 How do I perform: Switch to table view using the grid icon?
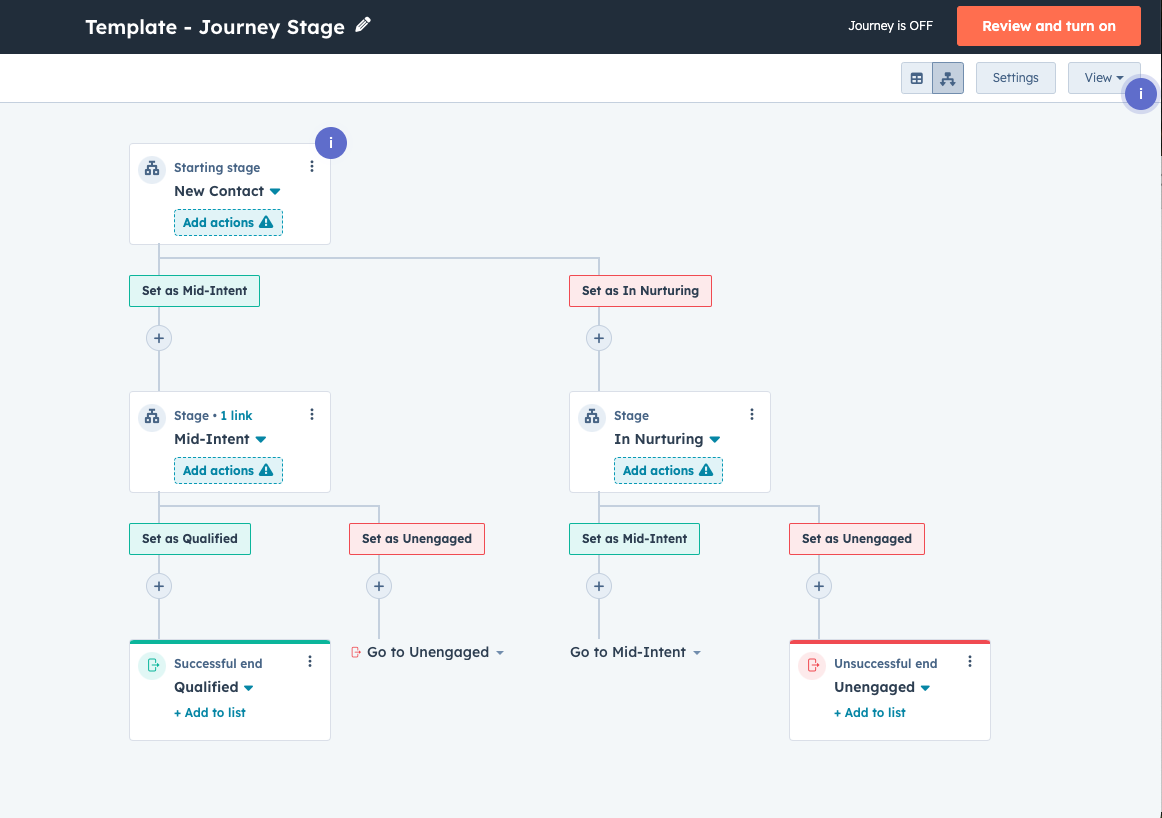click(x=917, y=77)
